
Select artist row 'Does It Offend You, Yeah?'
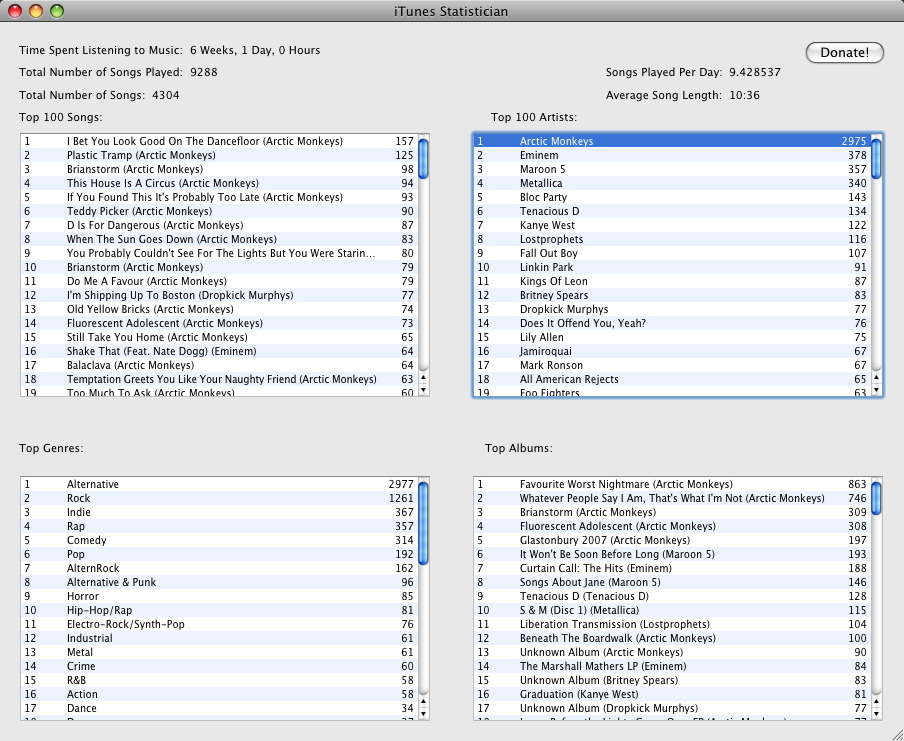pyautogui.click(x=672, y=324)
